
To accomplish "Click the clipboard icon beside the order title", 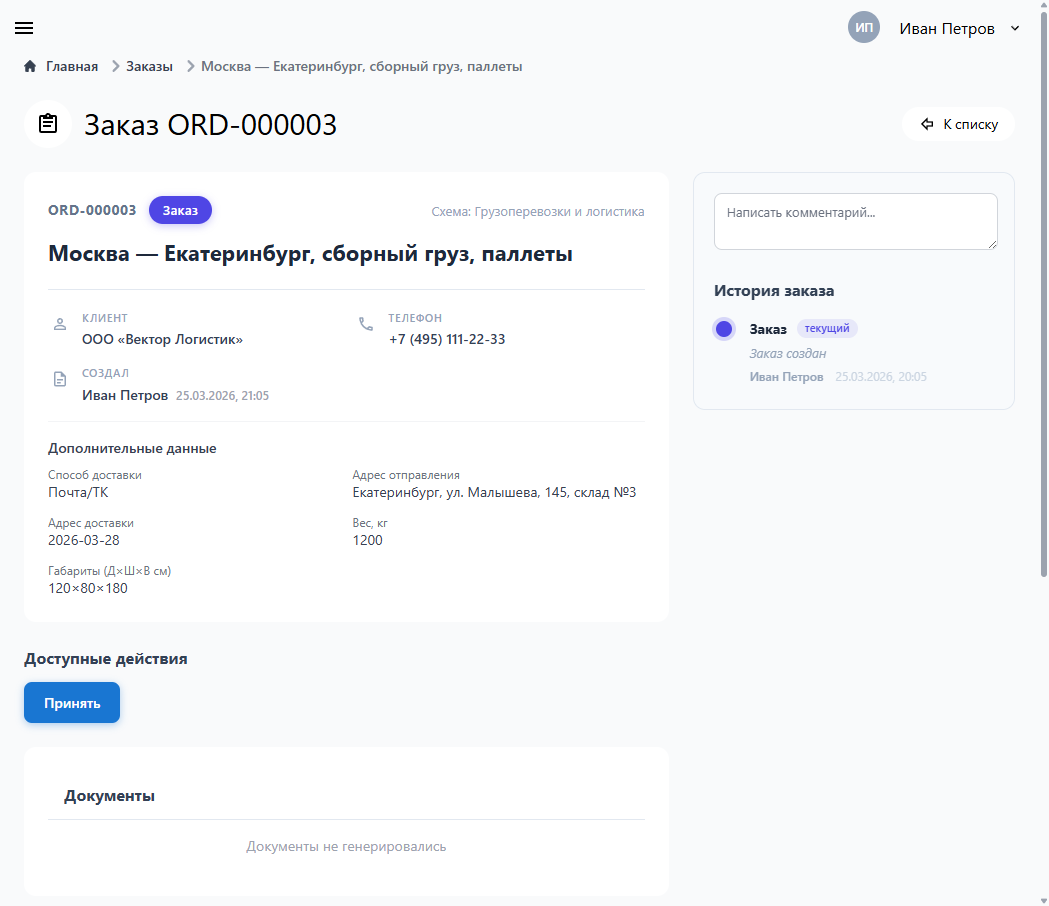I will pos(46,123).
